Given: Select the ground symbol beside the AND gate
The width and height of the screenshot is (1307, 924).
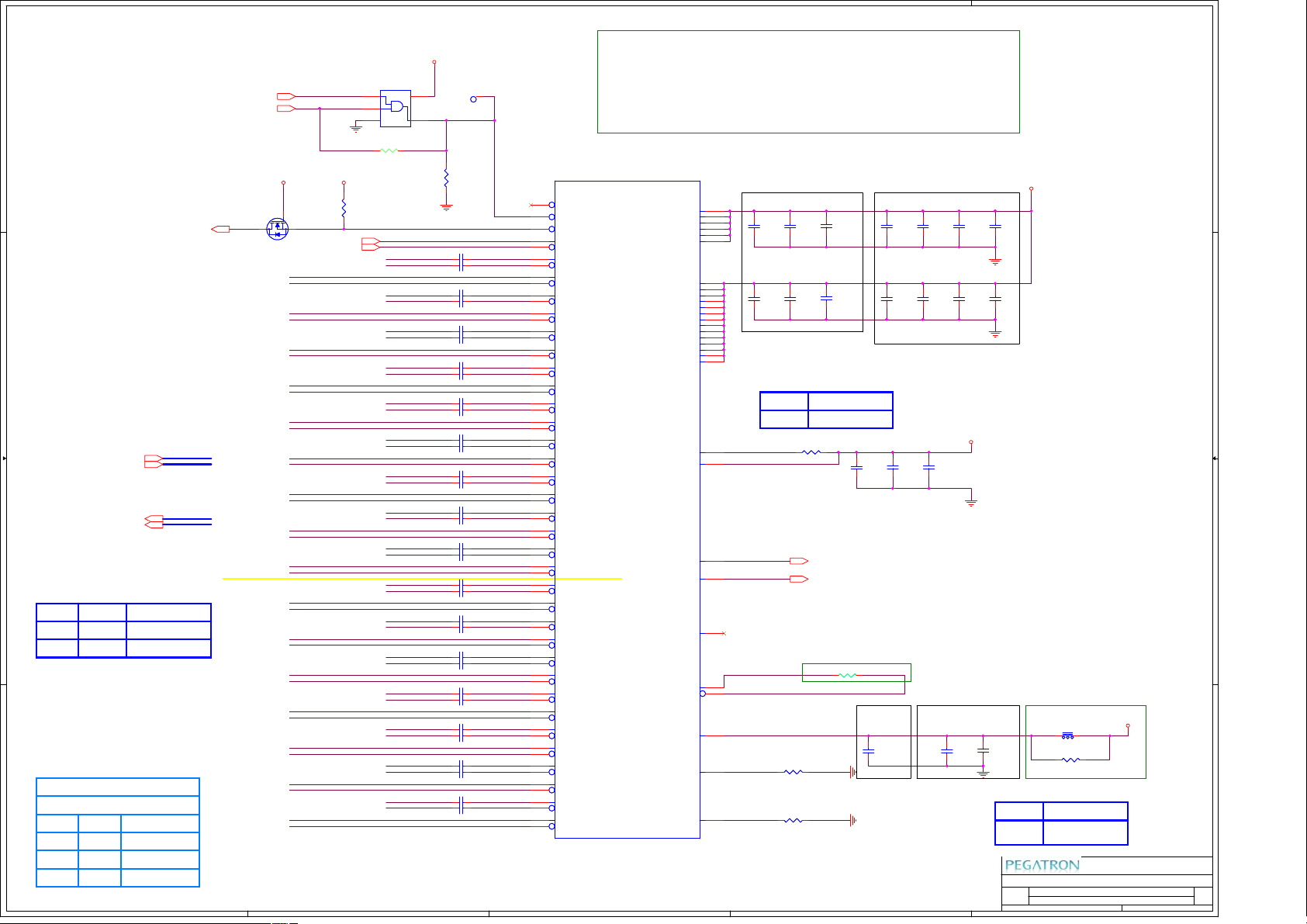Looking at the screenshot, I should click(x=356, y=127).
